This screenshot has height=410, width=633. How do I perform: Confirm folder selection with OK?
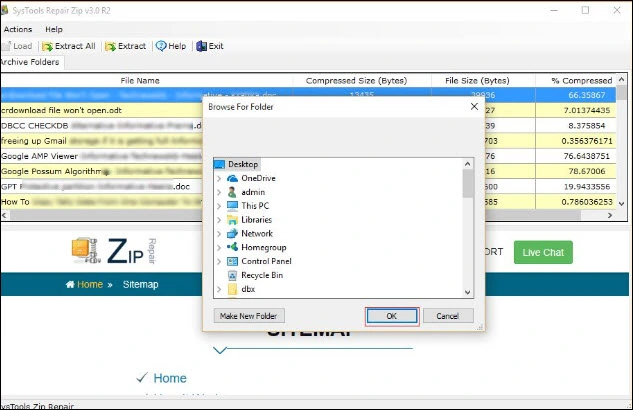click(x=392, y=316)
